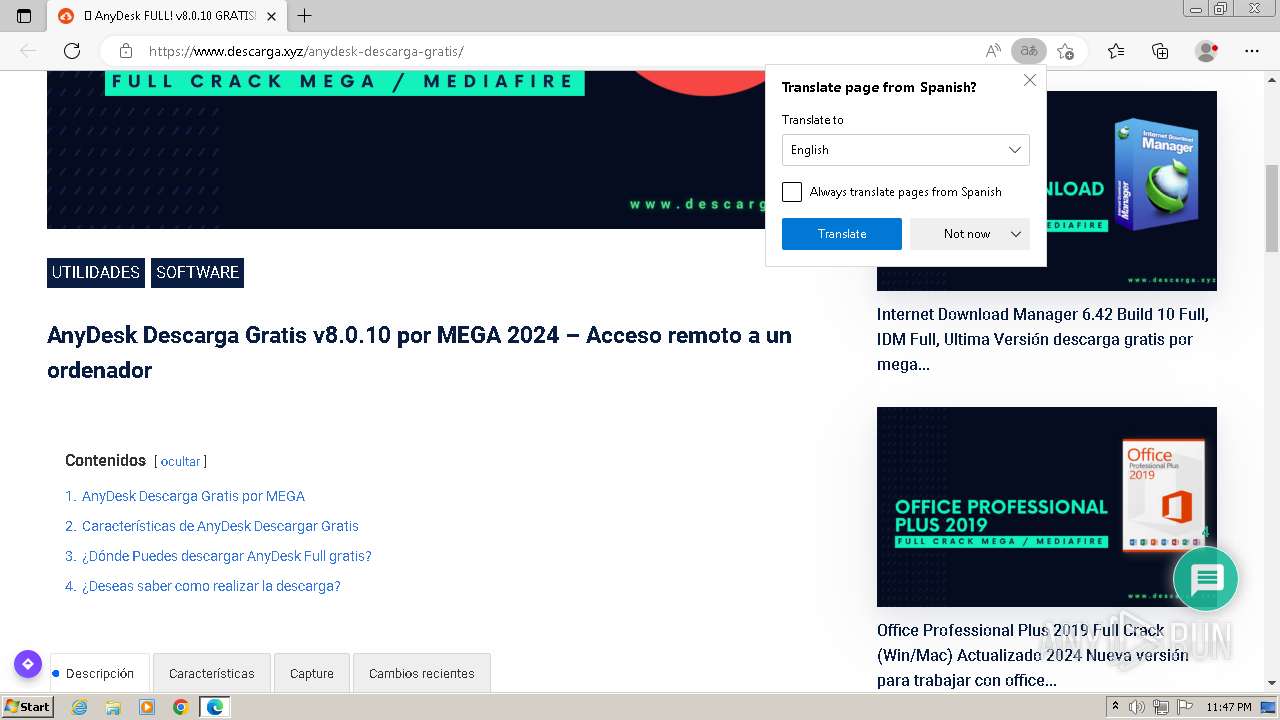Screen dimensions: 1280x720
Task: Open Read aloud icon in address bar
Action: (993, 51)
